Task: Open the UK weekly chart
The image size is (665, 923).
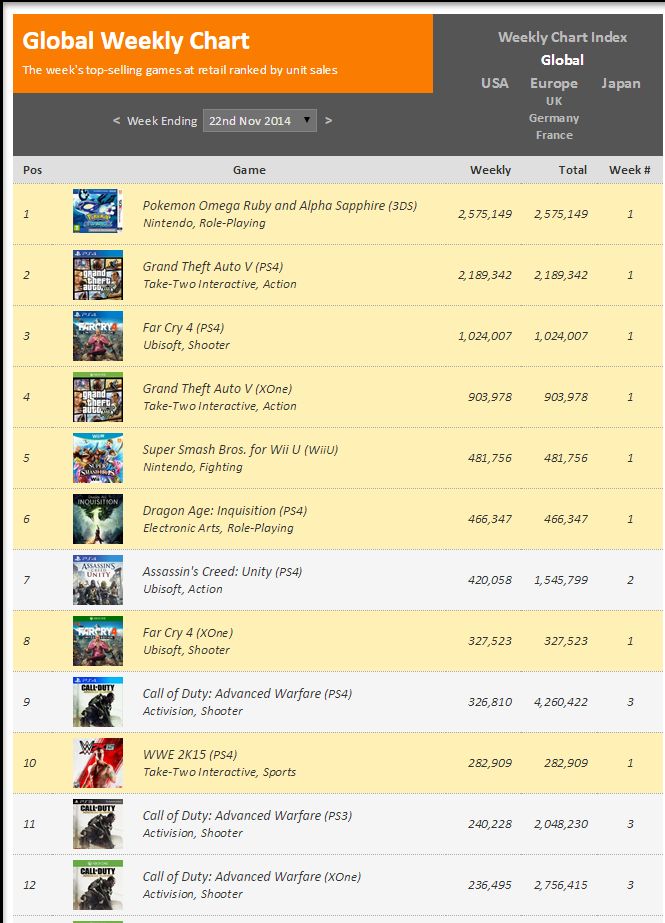Action: click(x=554, y=101)
